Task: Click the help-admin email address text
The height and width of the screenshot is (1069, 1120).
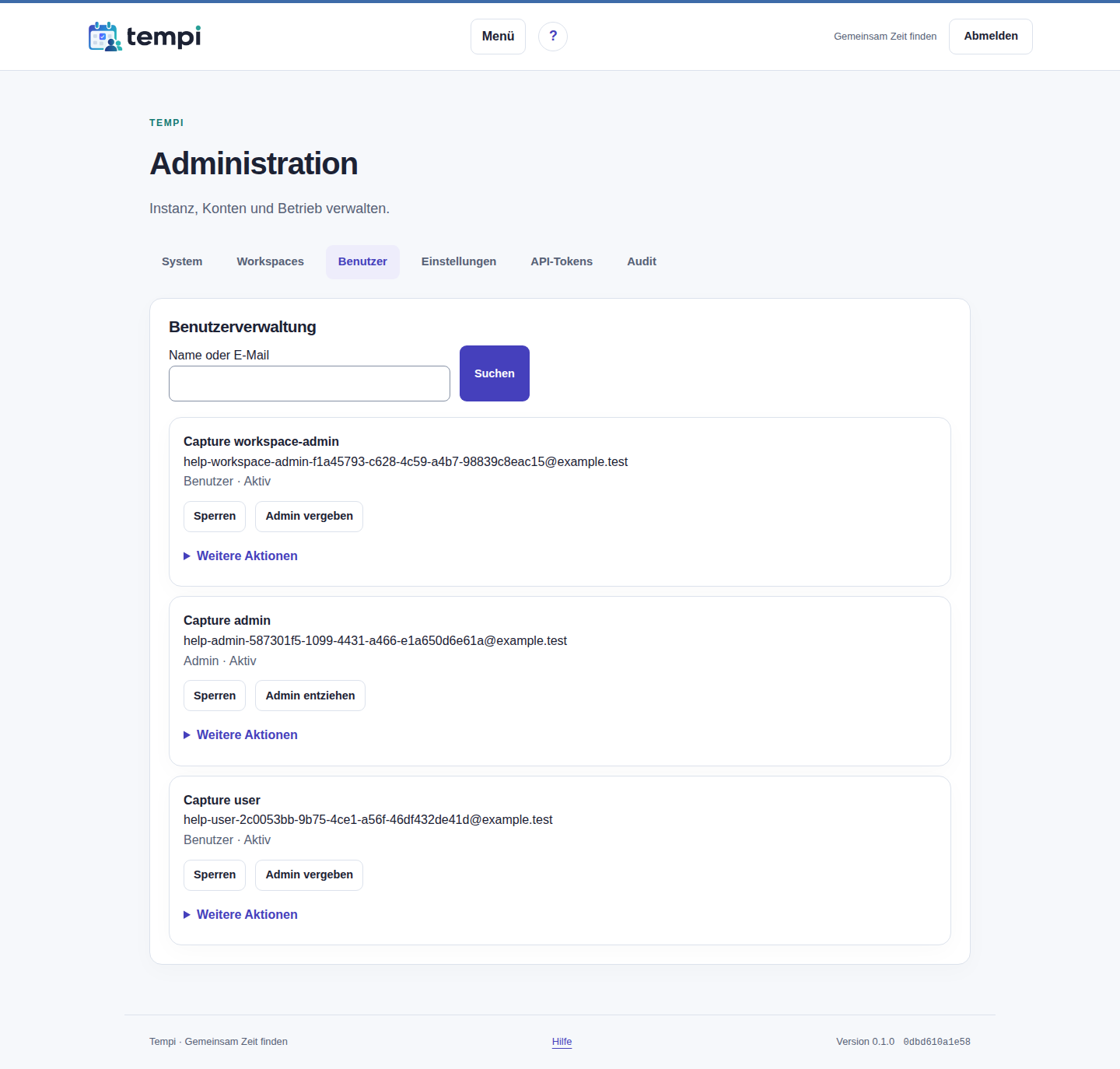Action: 375,640
